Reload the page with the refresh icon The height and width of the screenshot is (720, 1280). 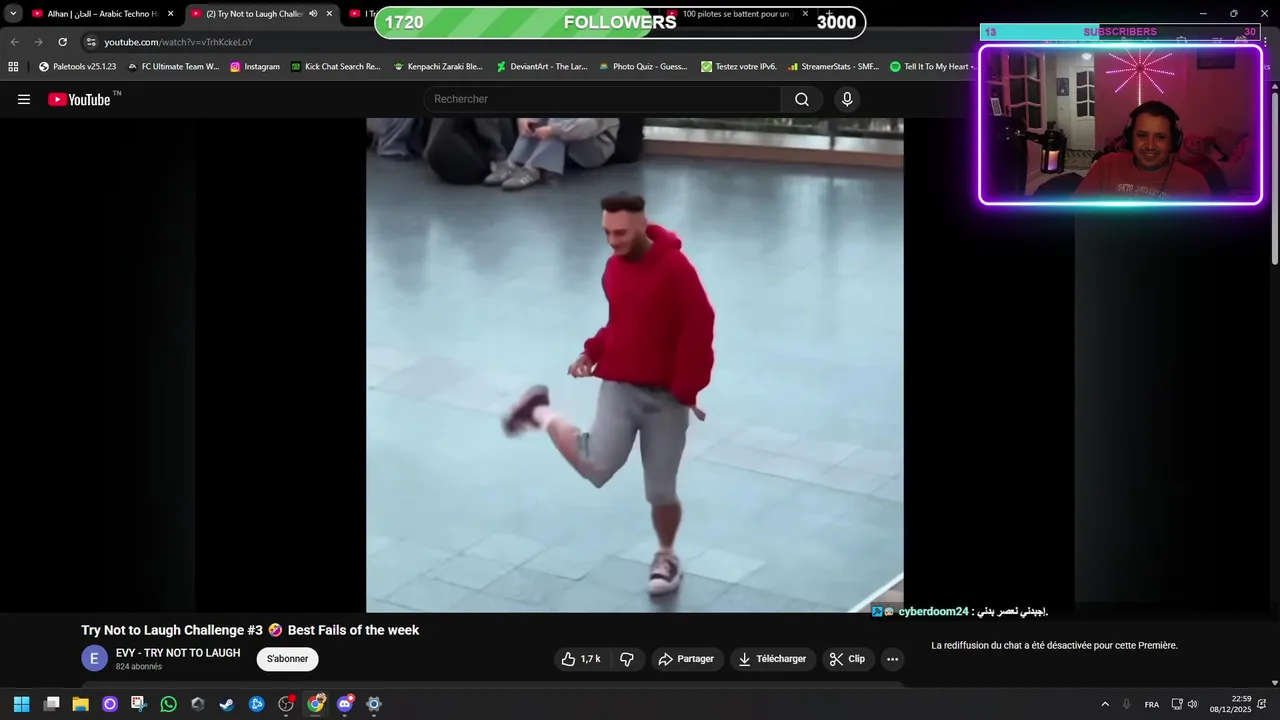point(62,42)
